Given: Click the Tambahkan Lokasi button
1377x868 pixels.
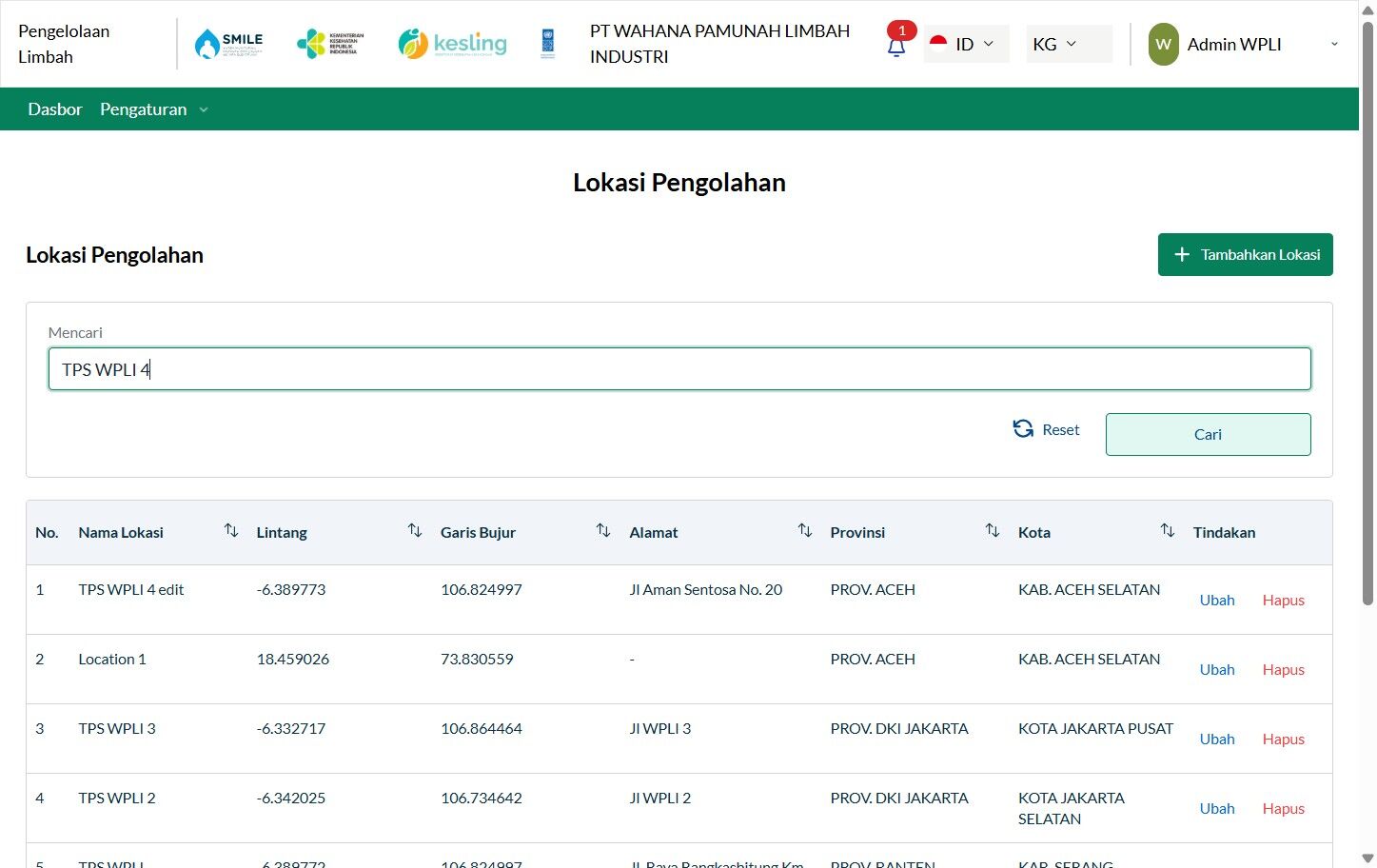Looking at the screenshot, I should pyautogui.click(x=1245, y=255).
